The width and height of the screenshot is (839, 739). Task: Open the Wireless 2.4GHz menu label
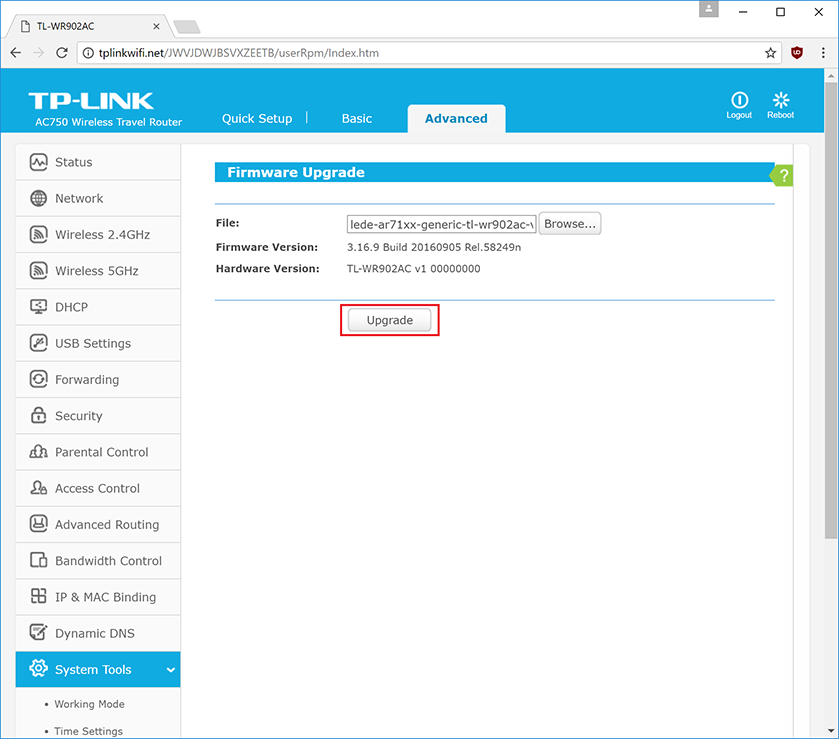tap(103, 234)
